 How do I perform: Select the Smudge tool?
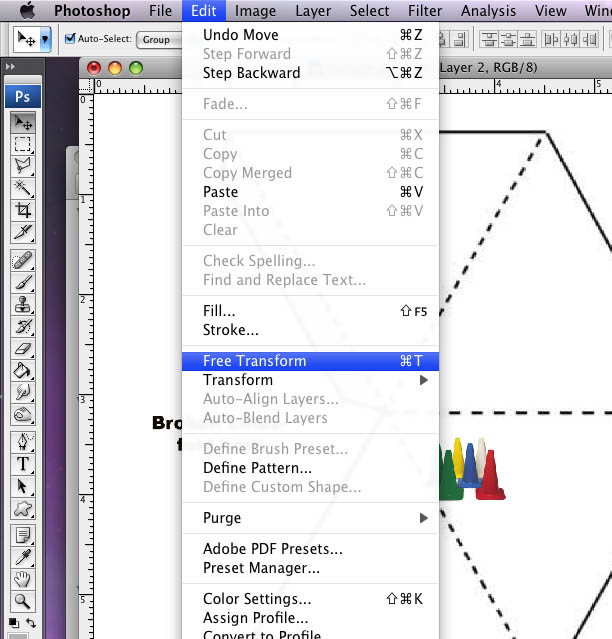point(23,392)
